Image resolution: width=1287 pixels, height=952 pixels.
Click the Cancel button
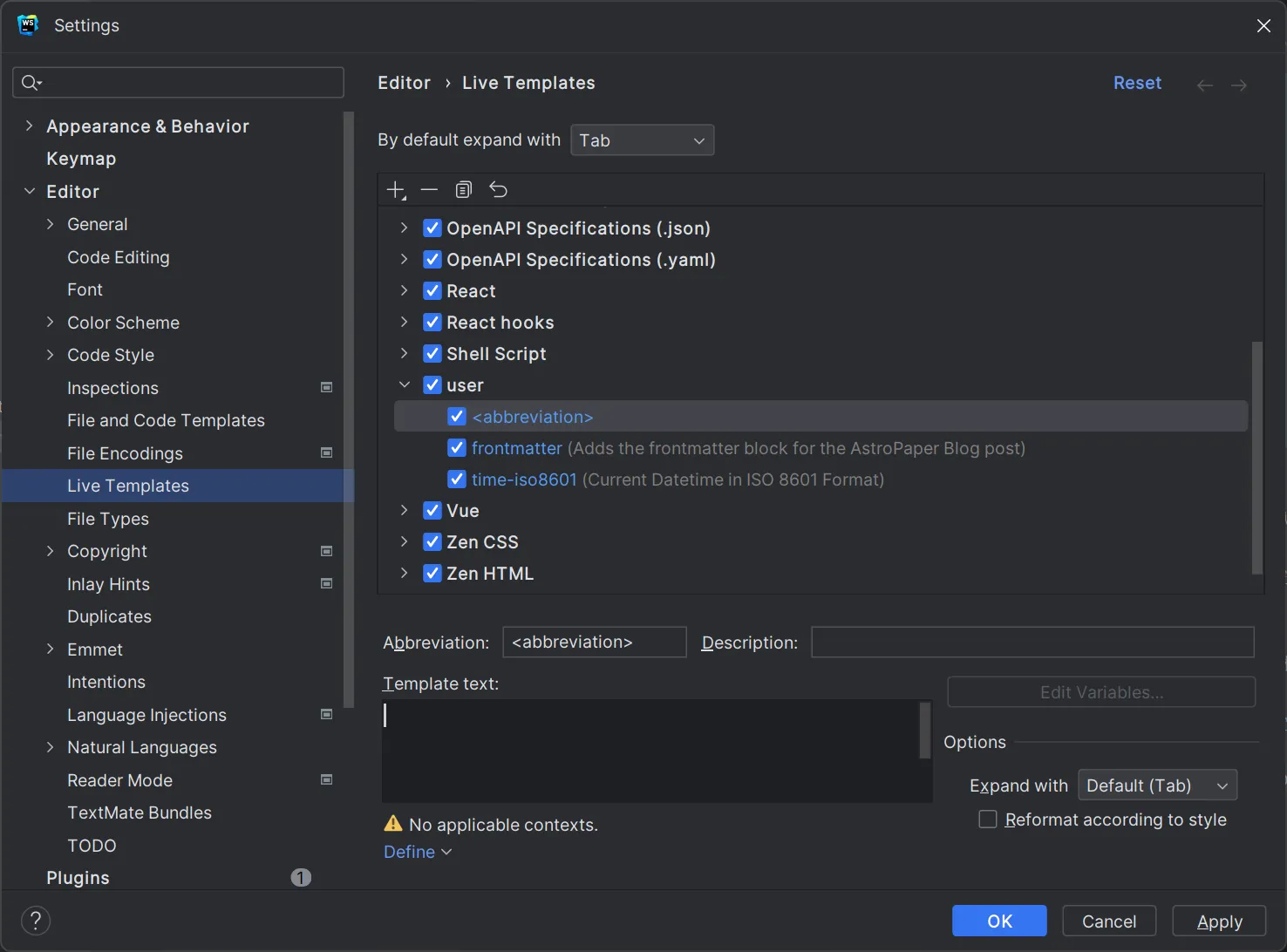point(1109,921)
